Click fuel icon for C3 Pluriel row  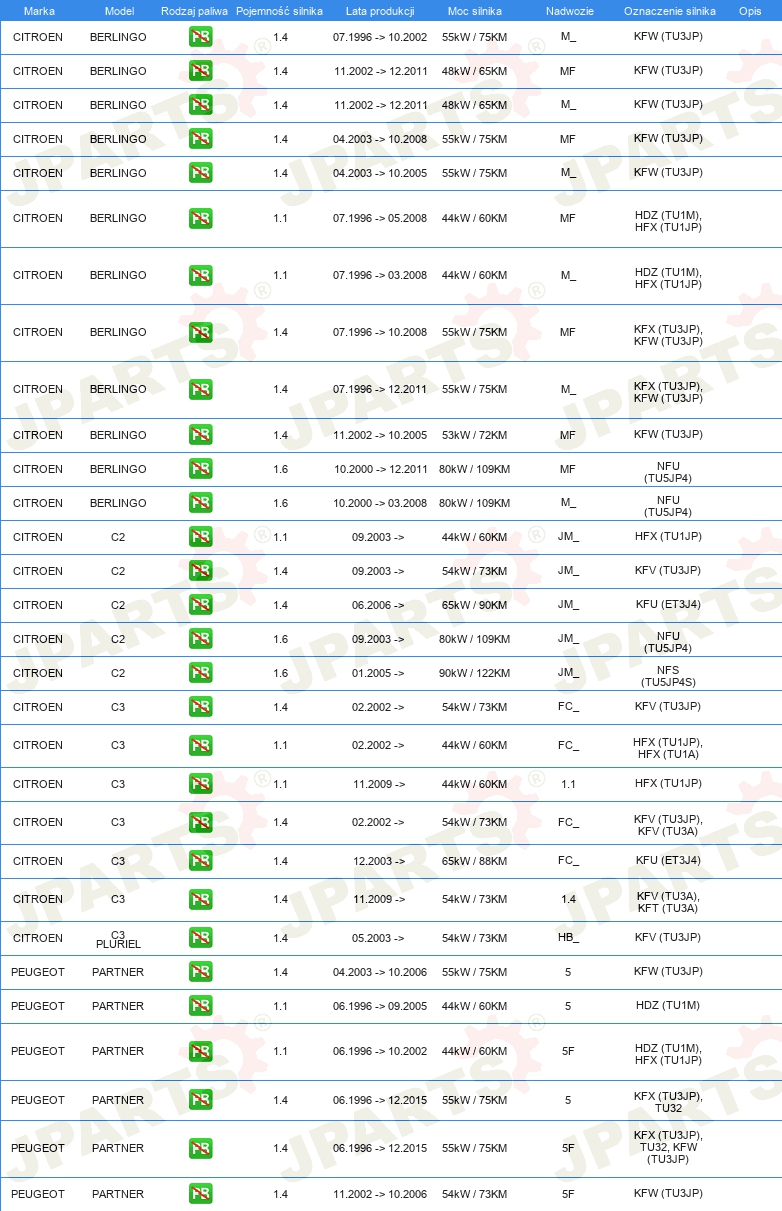tap(200, 938)
